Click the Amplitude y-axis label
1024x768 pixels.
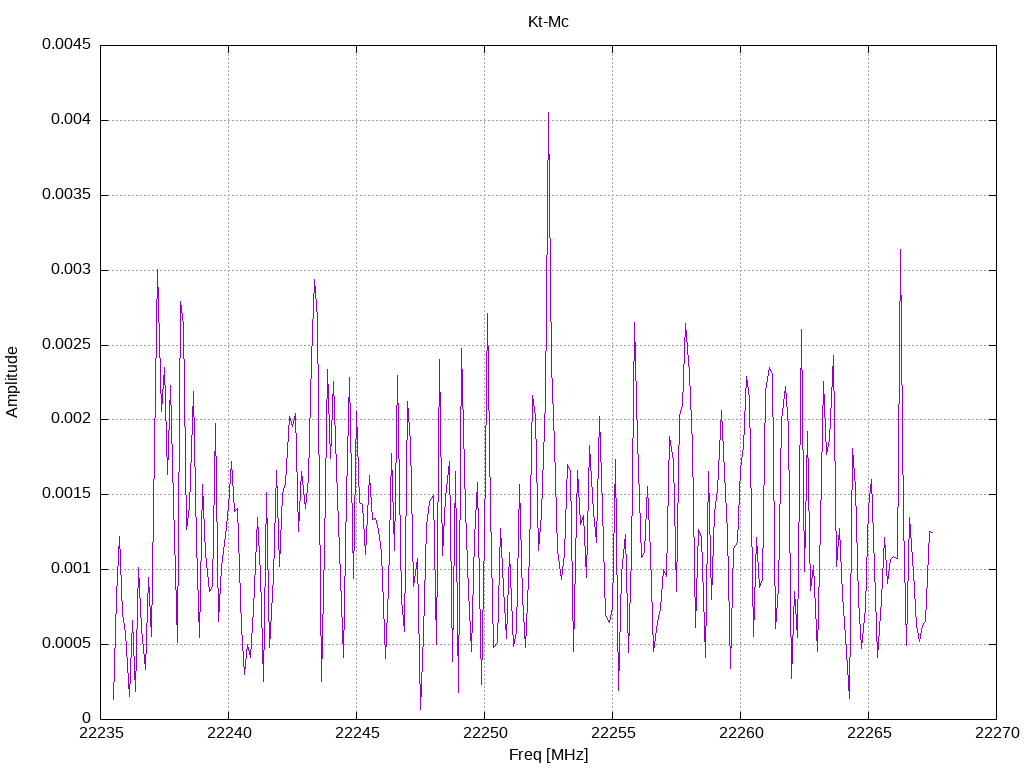tap(13, 381)
